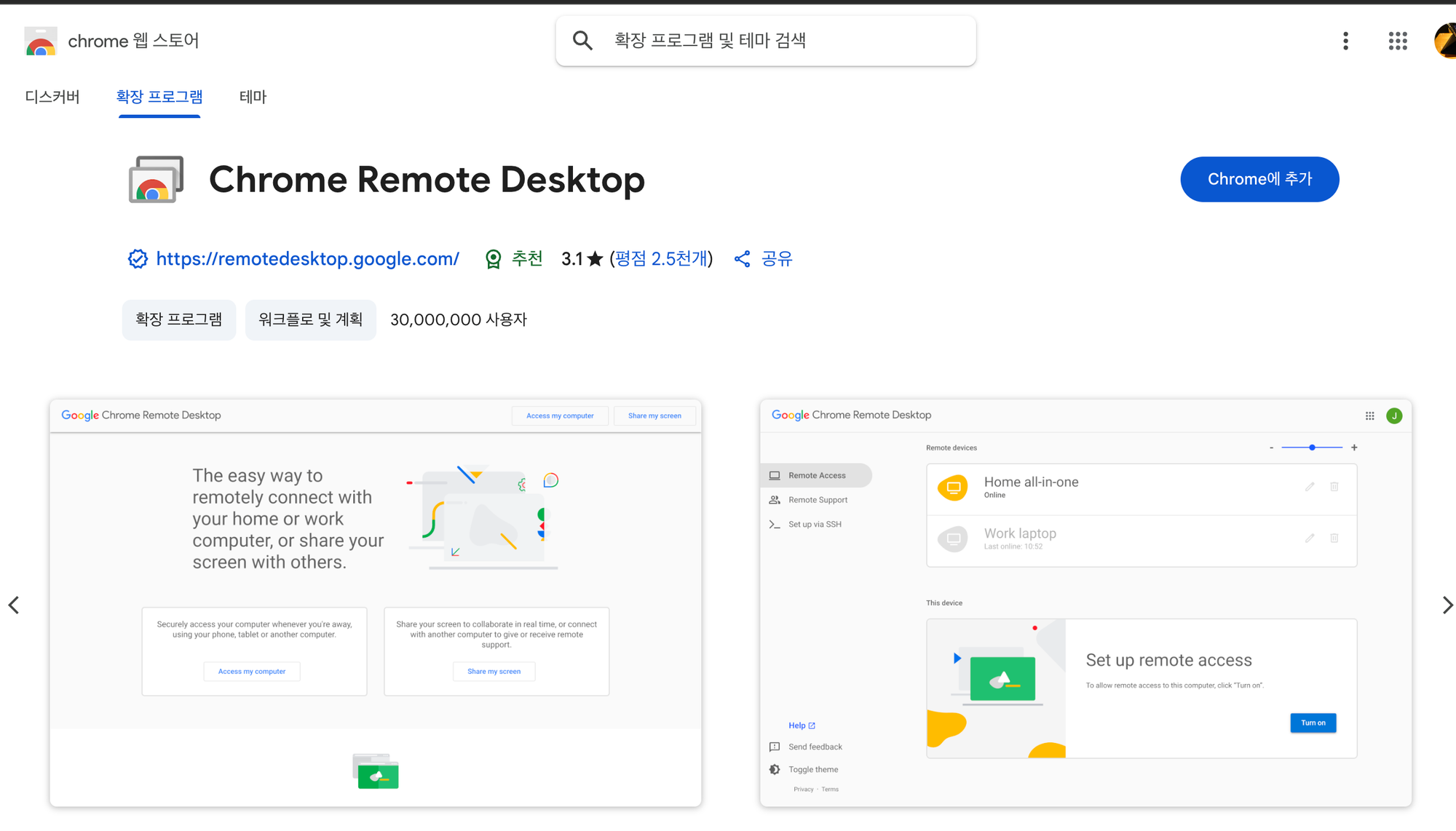The width and height of the screenshot is (1456, 831).
Task: Open the second Remote devices screenshot thumbnail
Action: coord(1086,603)
